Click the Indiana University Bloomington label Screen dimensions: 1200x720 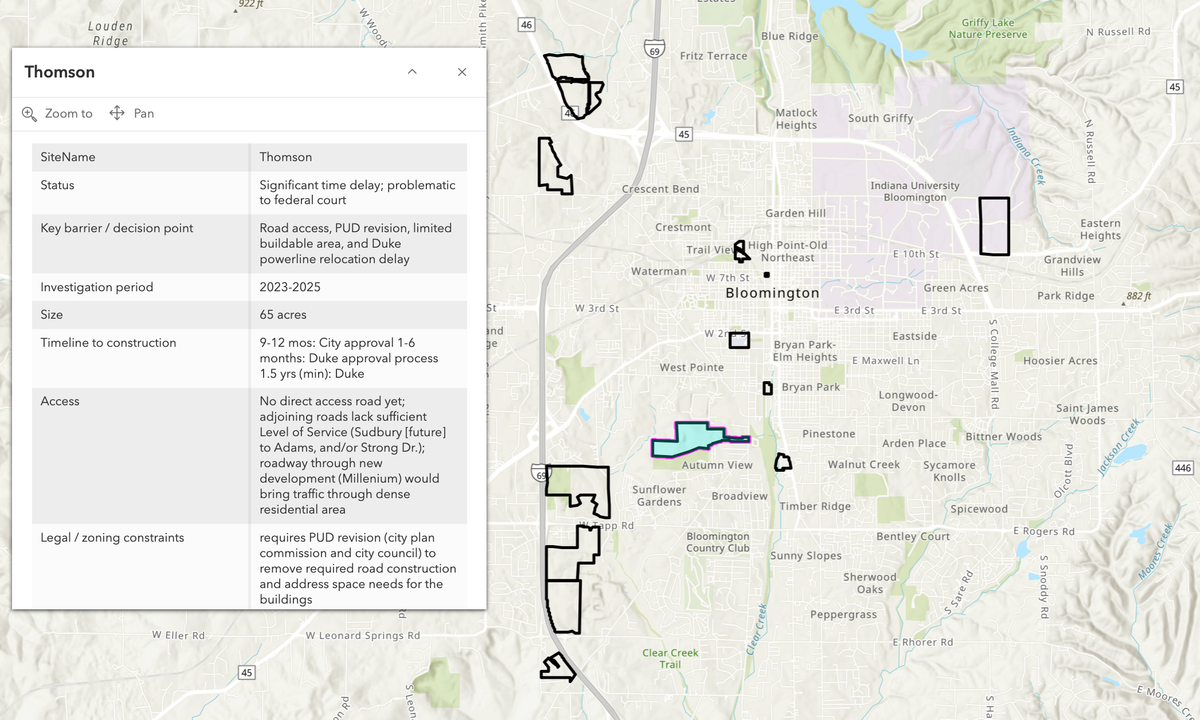pos(915,191)
